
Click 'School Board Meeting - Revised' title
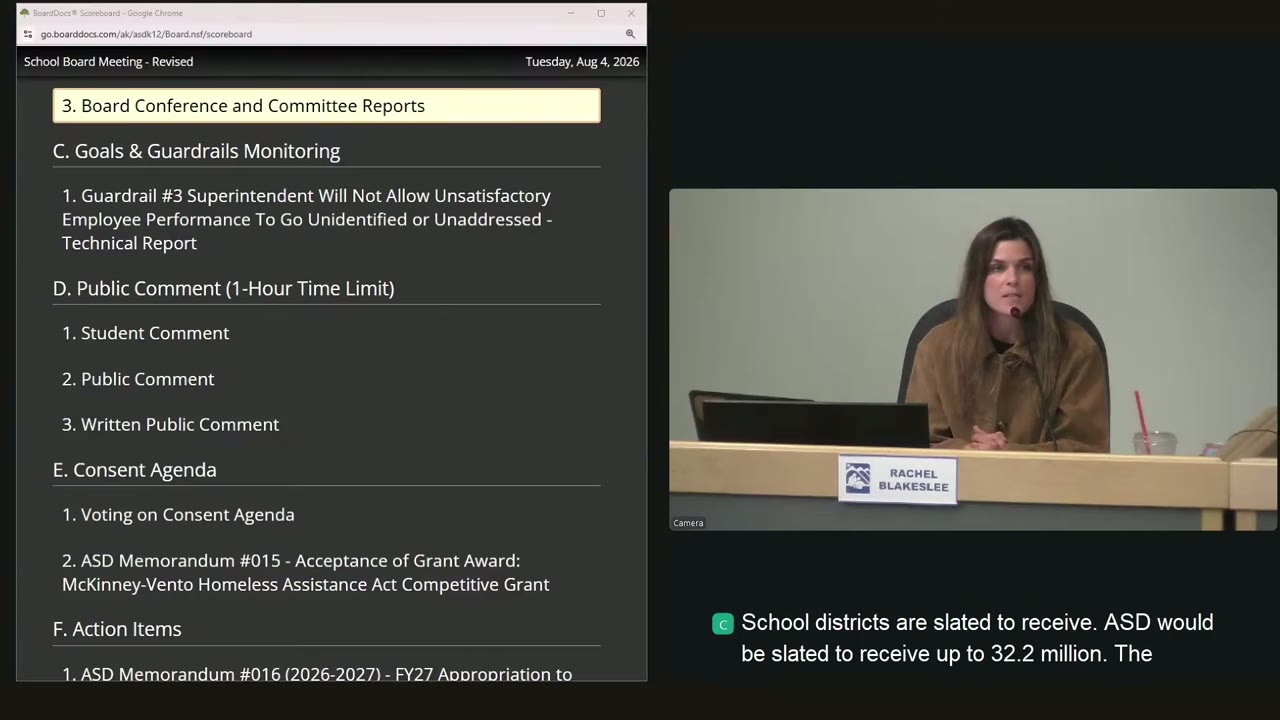point(108,62)
